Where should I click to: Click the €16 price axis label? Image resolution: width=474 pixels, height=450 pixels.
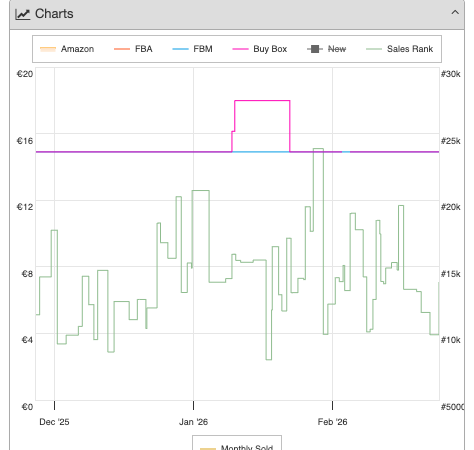click(25, 141)
